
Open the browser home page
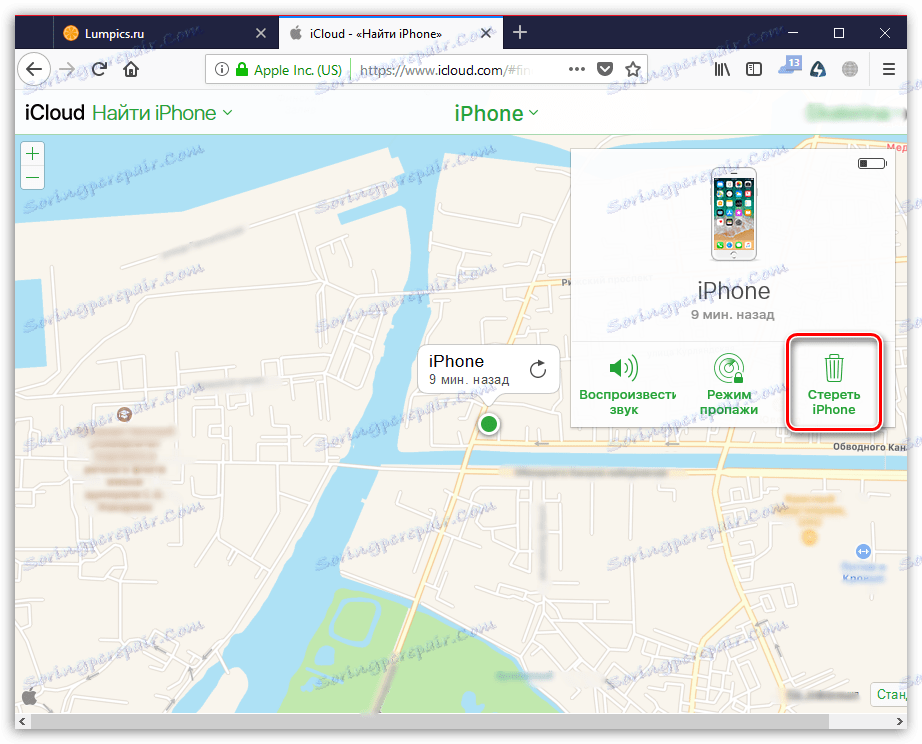(131, 69)
